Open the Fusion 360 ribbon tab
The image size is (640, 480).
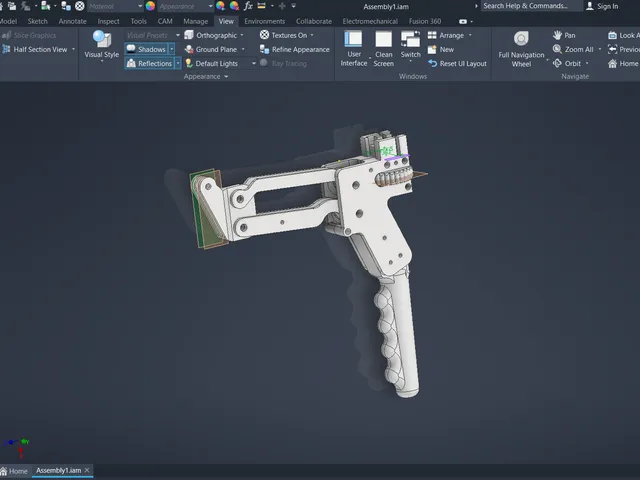tap(424, 21)
